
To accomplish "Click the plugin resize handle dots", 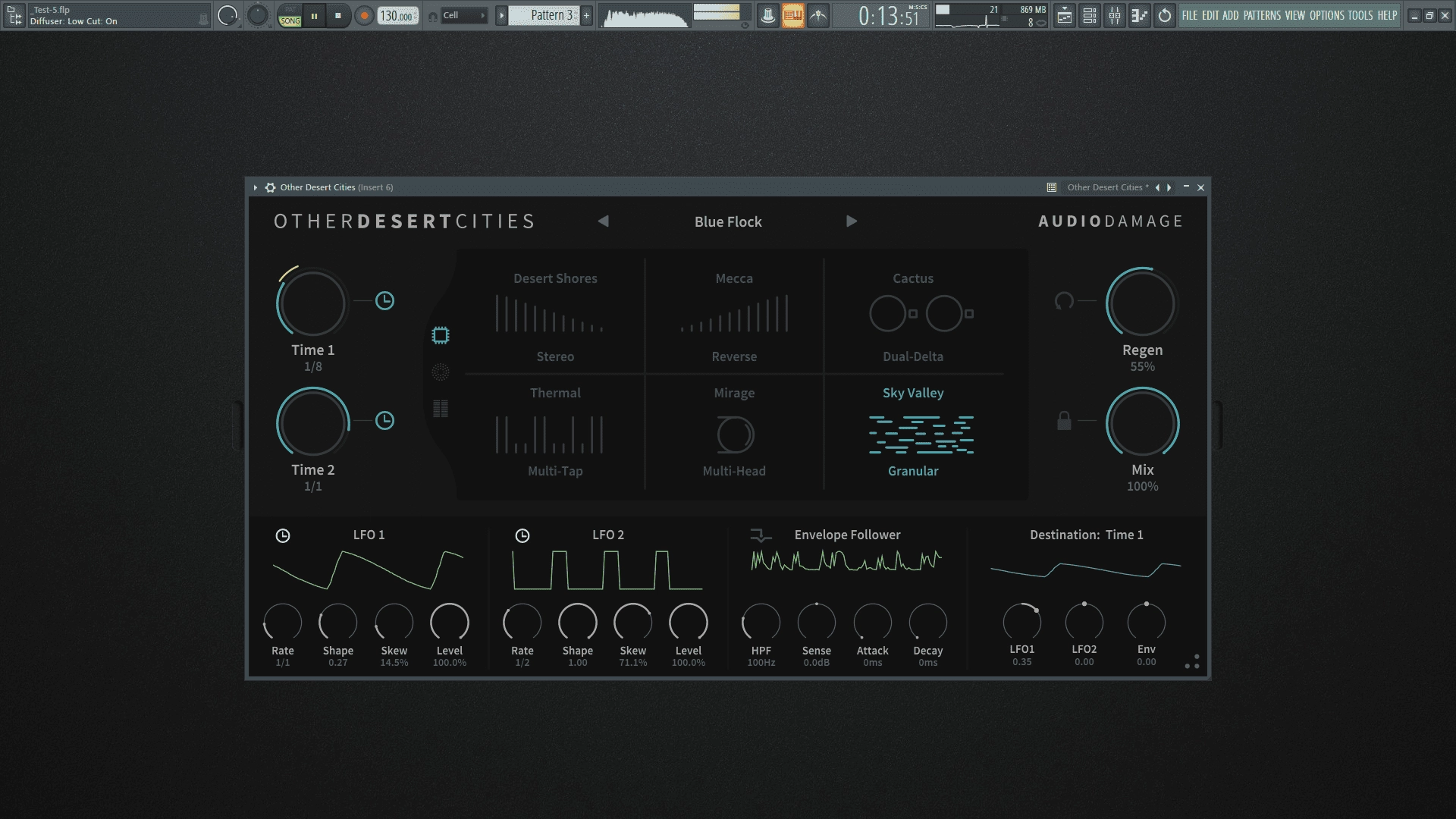I will point(1192,662).
